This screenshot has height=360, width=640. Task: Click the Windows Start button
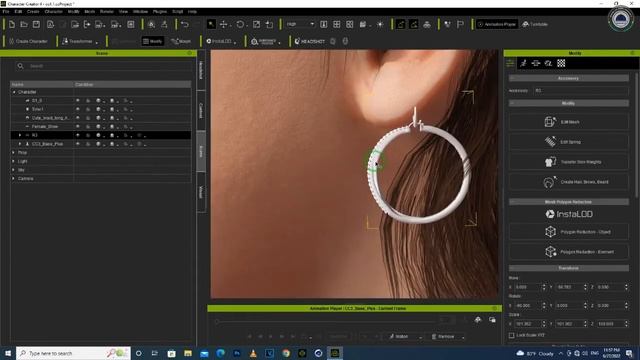(8, 353)
